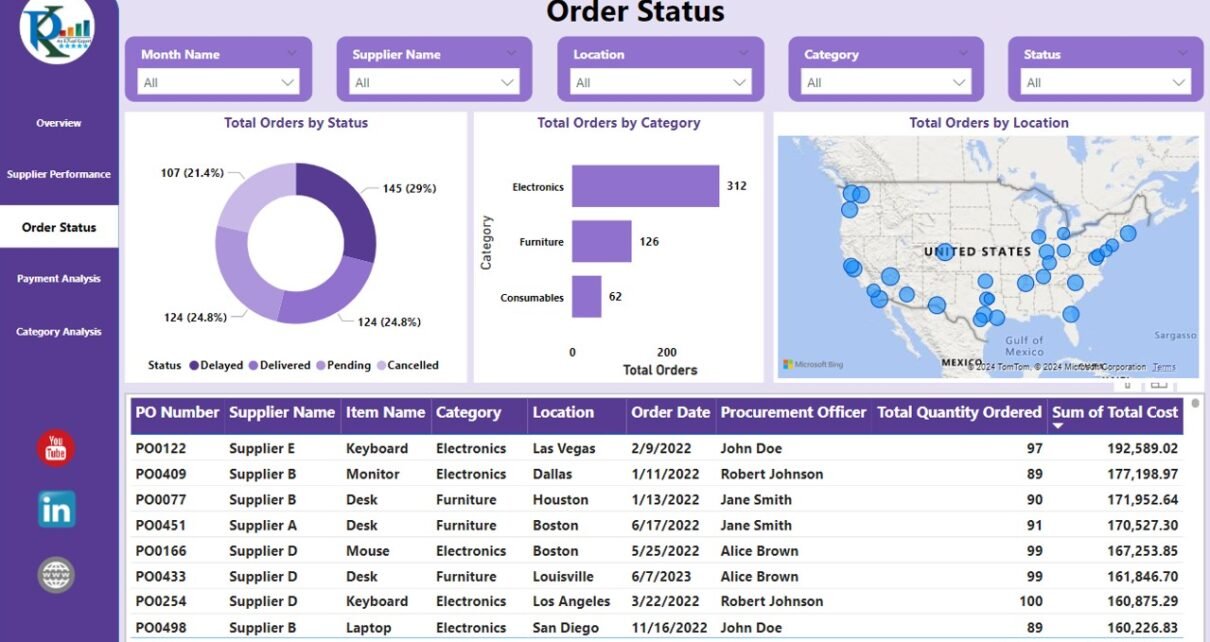
Task: Click the Terms link on map
Action: click(x=1164, y=367)
